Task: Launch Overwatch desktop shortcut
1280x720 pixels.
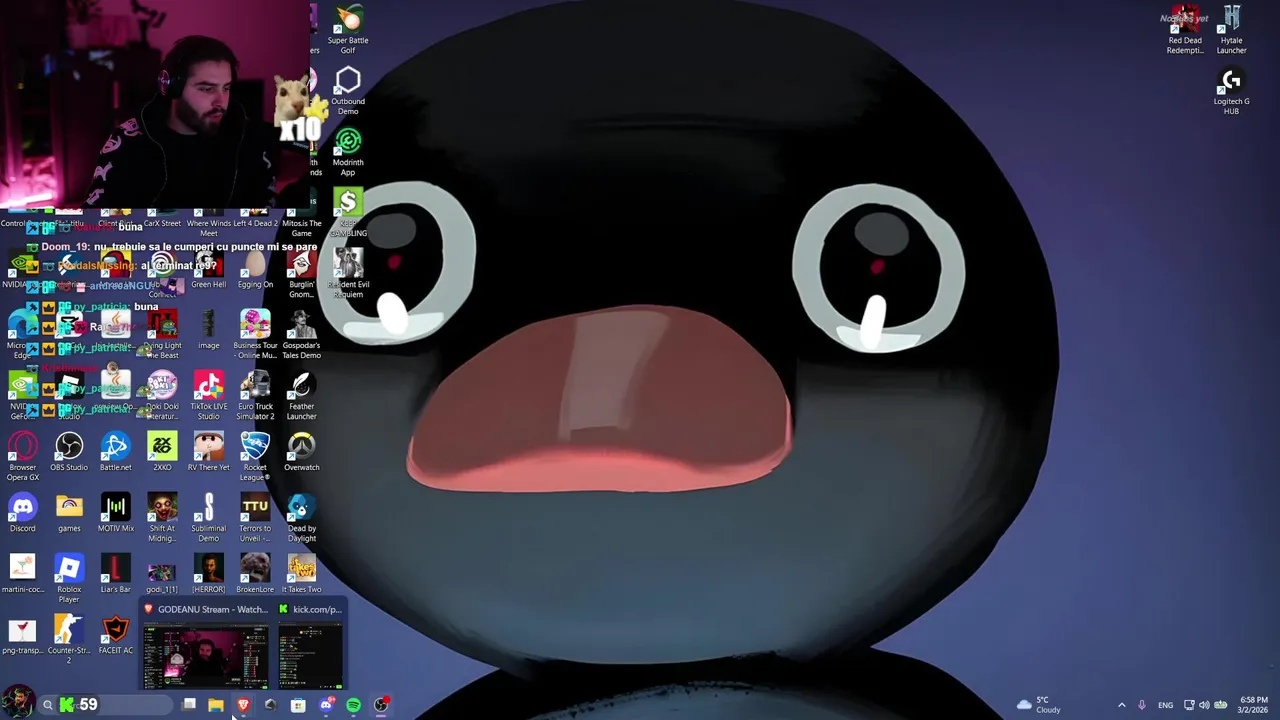Action: [x=301, y=453]
